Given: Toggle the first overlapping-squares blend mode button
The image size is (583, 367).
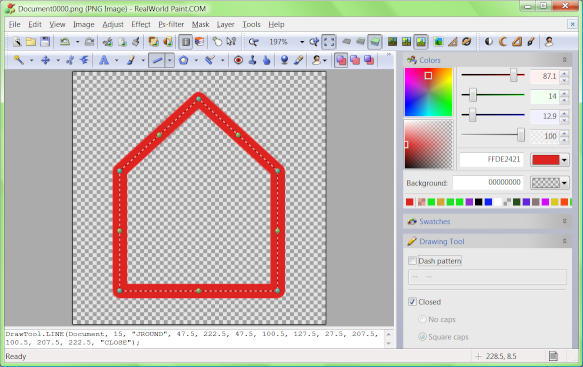Looking at the screenshot, I should tap(341, 60).
